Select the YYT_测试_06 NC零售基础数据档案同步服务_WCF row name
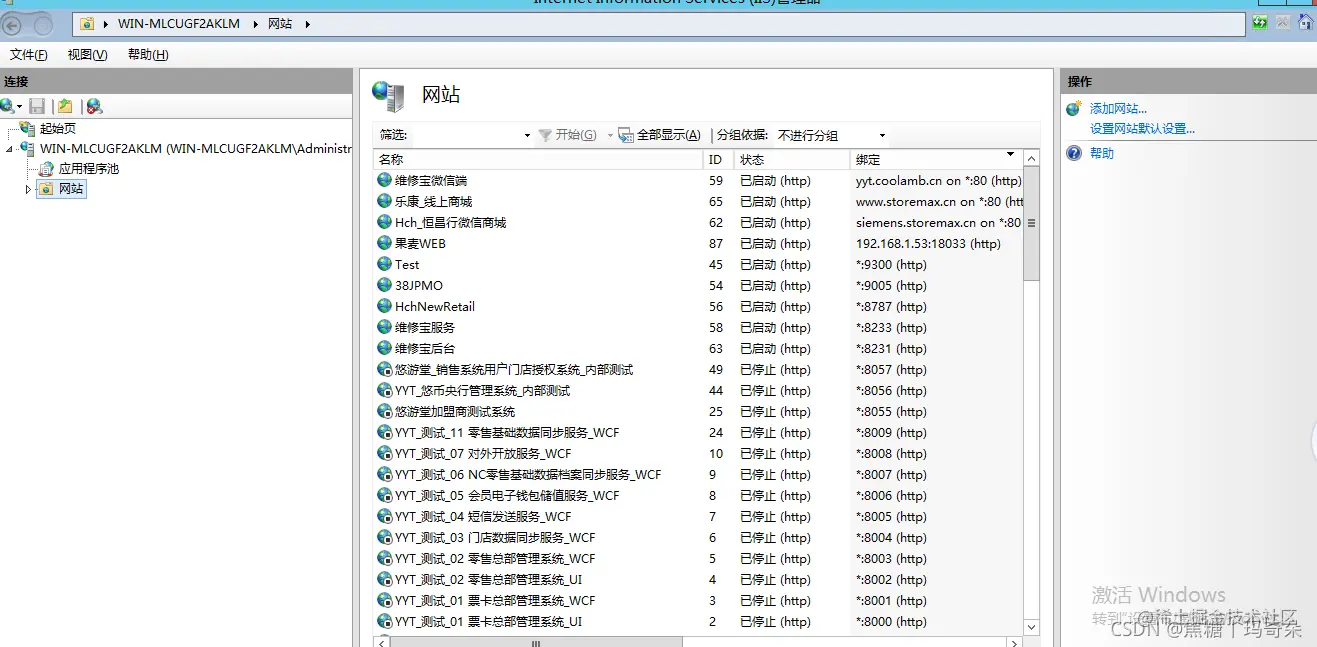The width and height of the screenshot is (1317, 647). tap(528, 474)
